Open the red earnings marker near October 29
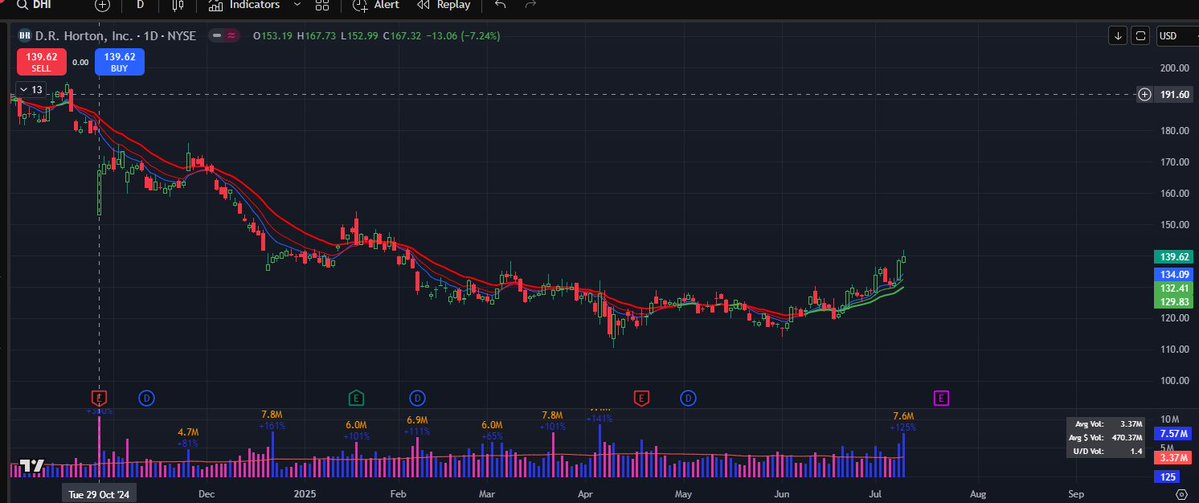 click(x=99, y=398)
